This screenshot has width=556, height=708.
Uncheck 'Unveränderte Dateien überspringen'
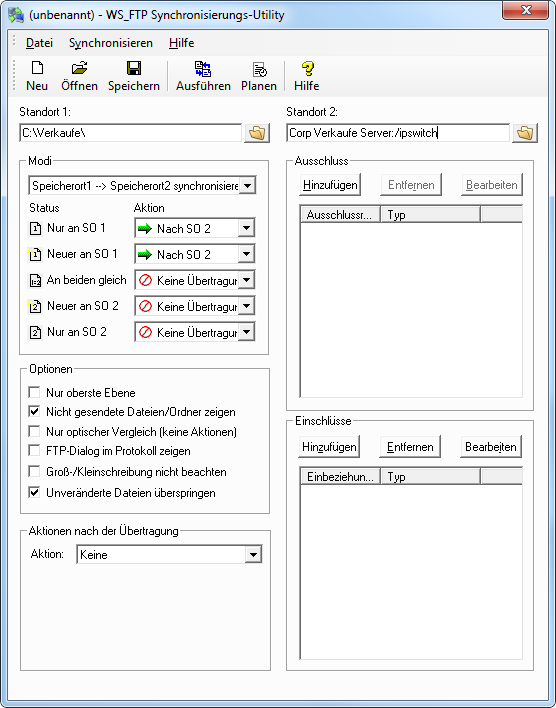34,492
